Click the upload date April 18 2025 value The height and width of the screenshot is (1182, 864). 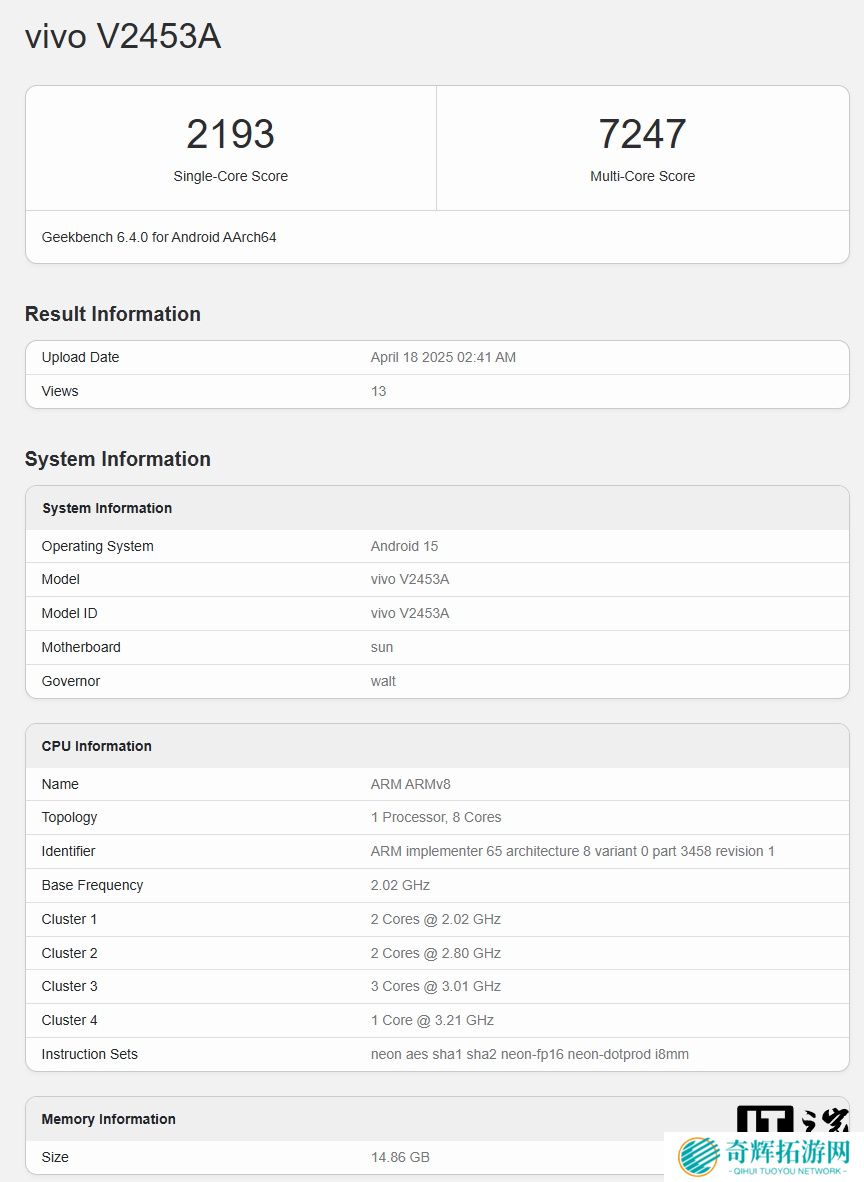point(443,357)
